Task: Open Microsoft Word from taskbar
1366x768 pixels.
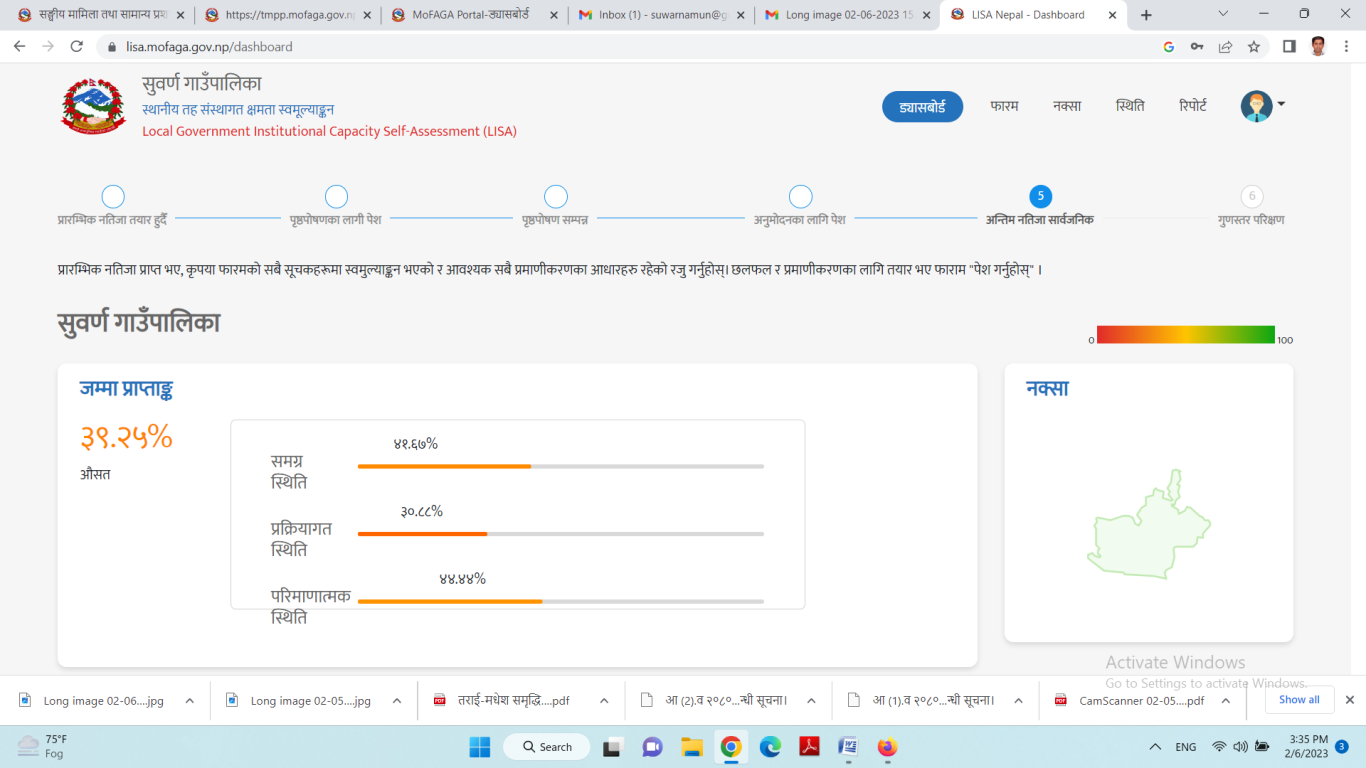Action: [x=848, y=747]
